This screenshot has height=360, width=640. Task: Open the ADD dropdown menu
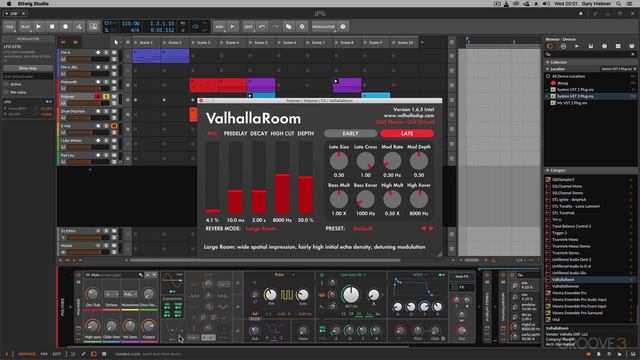click(x=220, y=27)
